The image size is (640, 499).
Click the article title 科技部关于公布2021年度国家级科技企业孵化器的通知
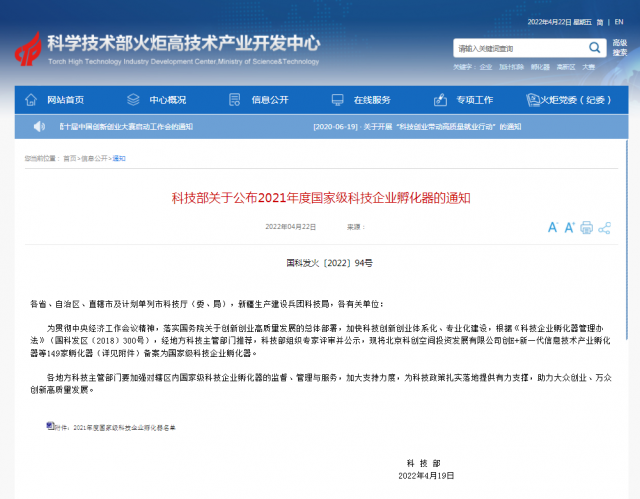point(321,198)
